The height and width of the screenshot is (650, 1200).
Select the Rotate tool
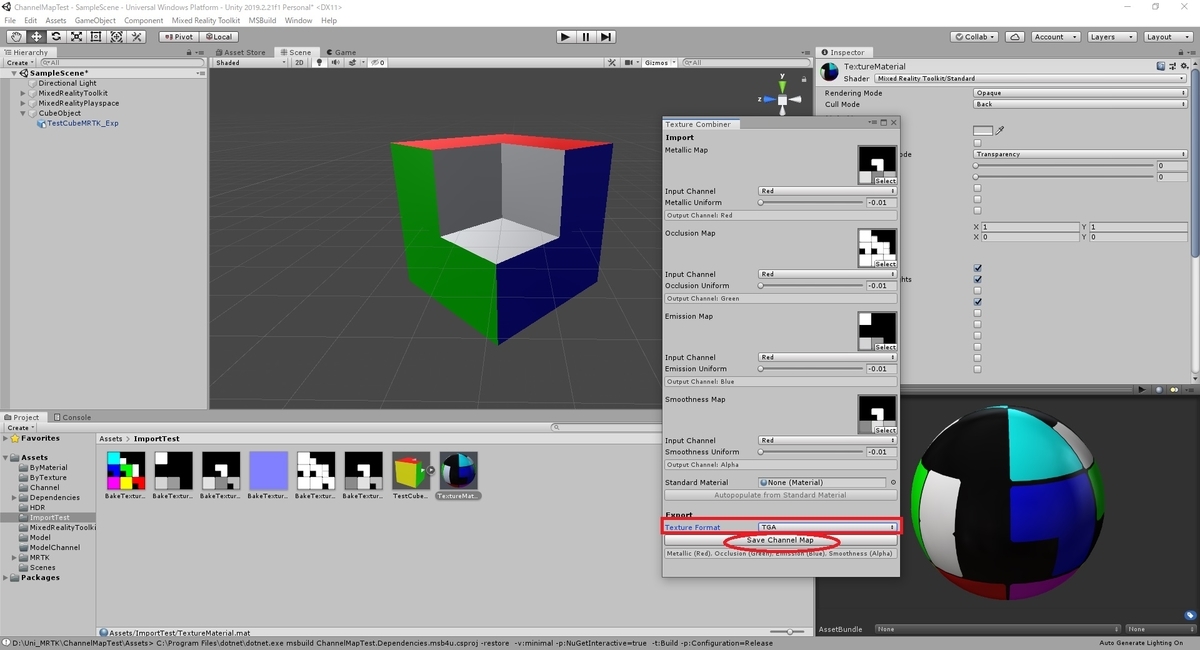[56, 37]
